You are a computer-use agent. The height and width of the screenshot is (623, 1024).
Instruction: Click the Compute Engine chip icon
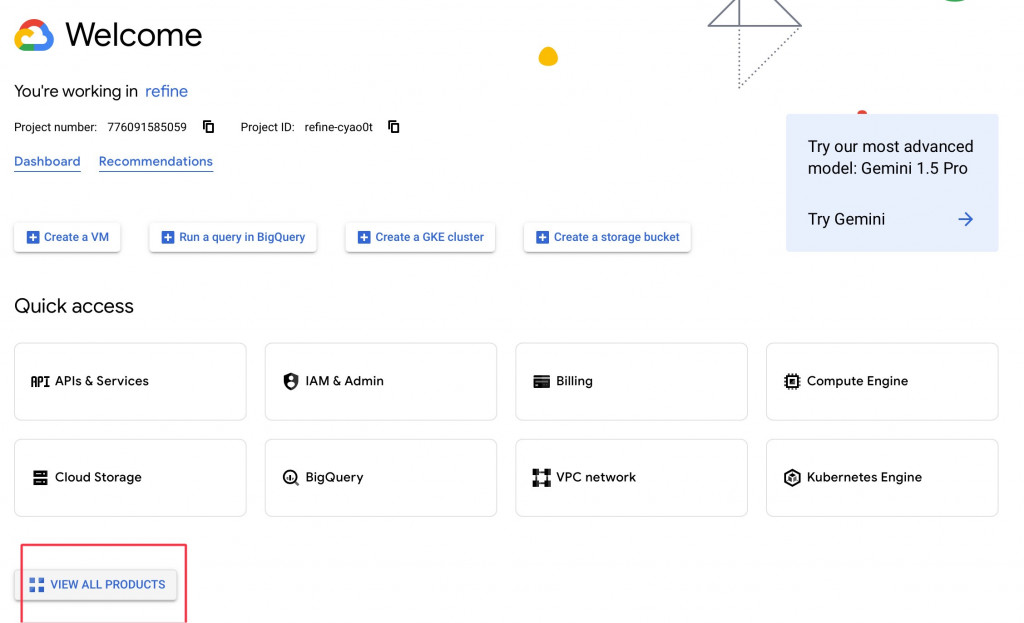click(x=792, y=381)
